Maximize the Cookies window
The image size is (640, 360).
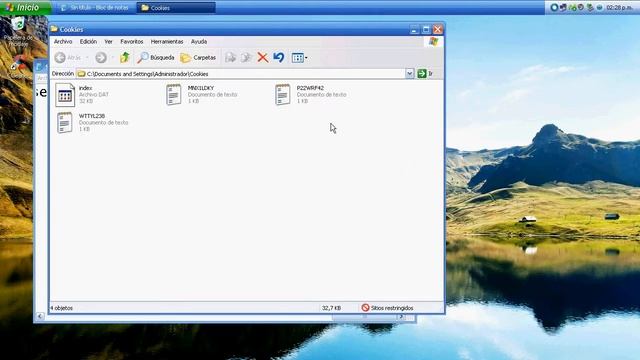426,29
